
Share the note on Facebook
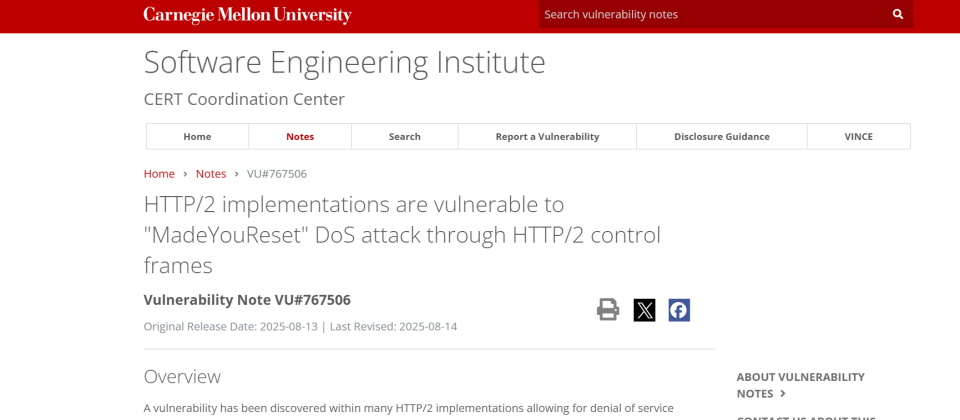pos(679,310)
